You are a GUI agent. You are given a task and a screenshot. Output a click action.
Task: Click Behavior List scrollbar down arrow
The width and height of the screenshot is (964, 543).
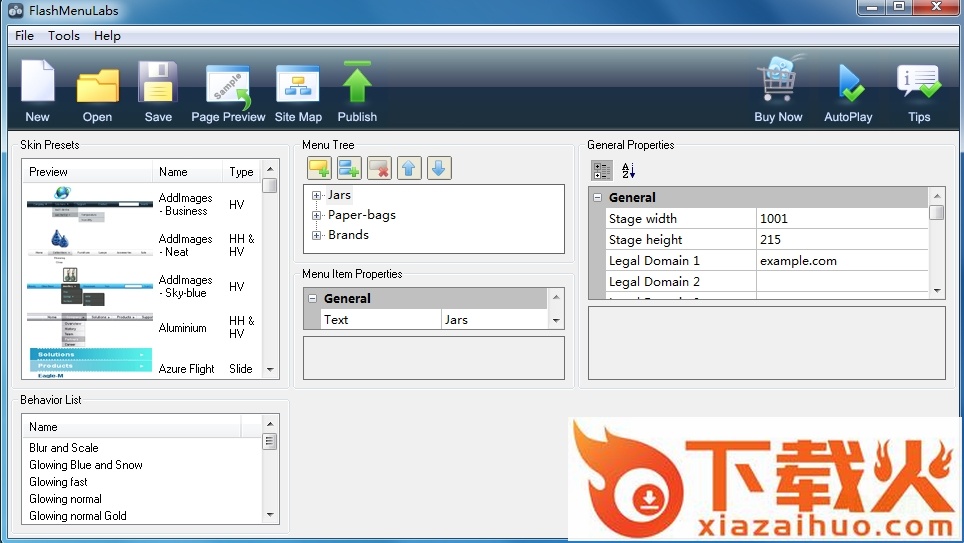(270, 515)
